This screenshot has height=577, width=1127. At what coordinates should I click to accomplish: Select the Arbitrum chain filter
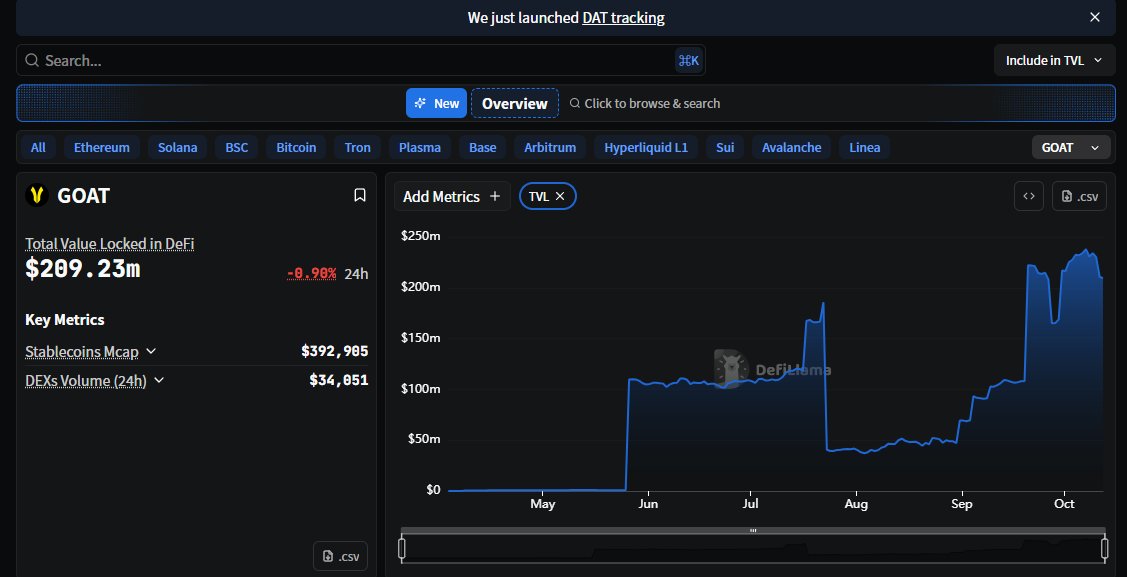pos(550,147)
